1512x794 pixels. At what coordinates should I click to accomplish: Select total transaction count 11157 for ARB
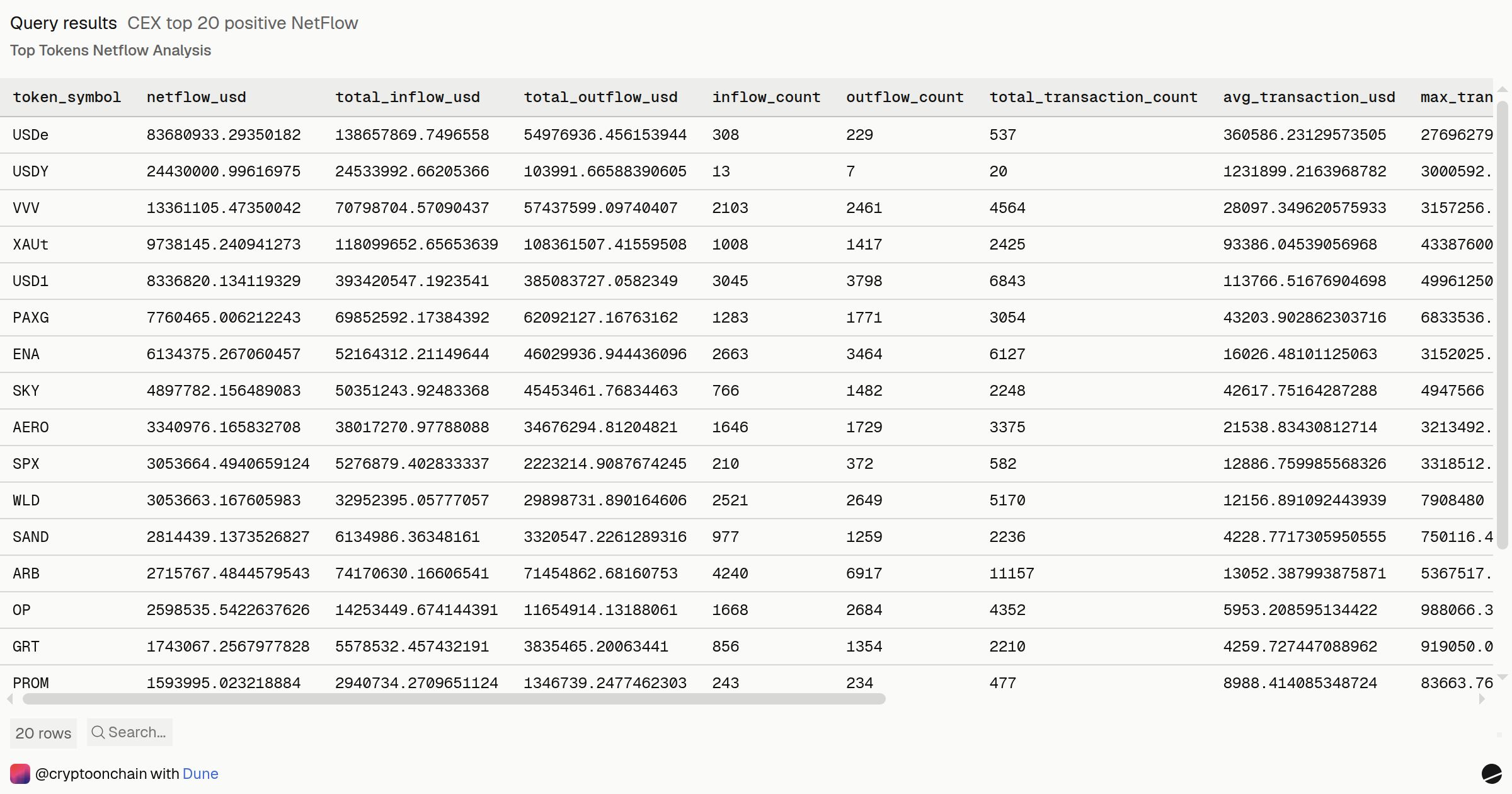tap(1012, 573)
